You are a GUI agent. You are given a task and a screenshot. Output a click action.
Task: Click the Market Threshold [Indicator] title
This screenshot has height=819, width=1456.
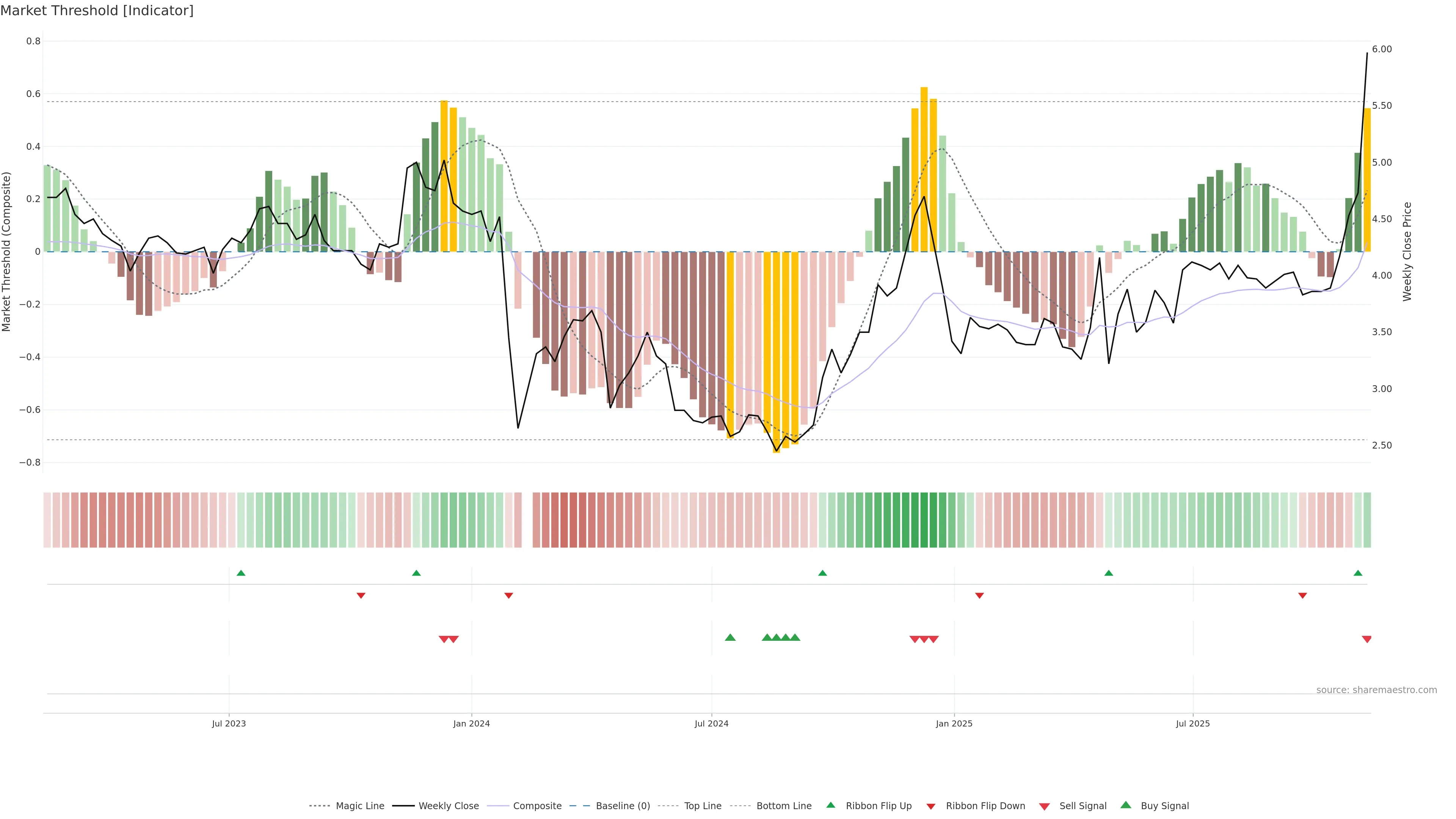(x=97, y=11)
